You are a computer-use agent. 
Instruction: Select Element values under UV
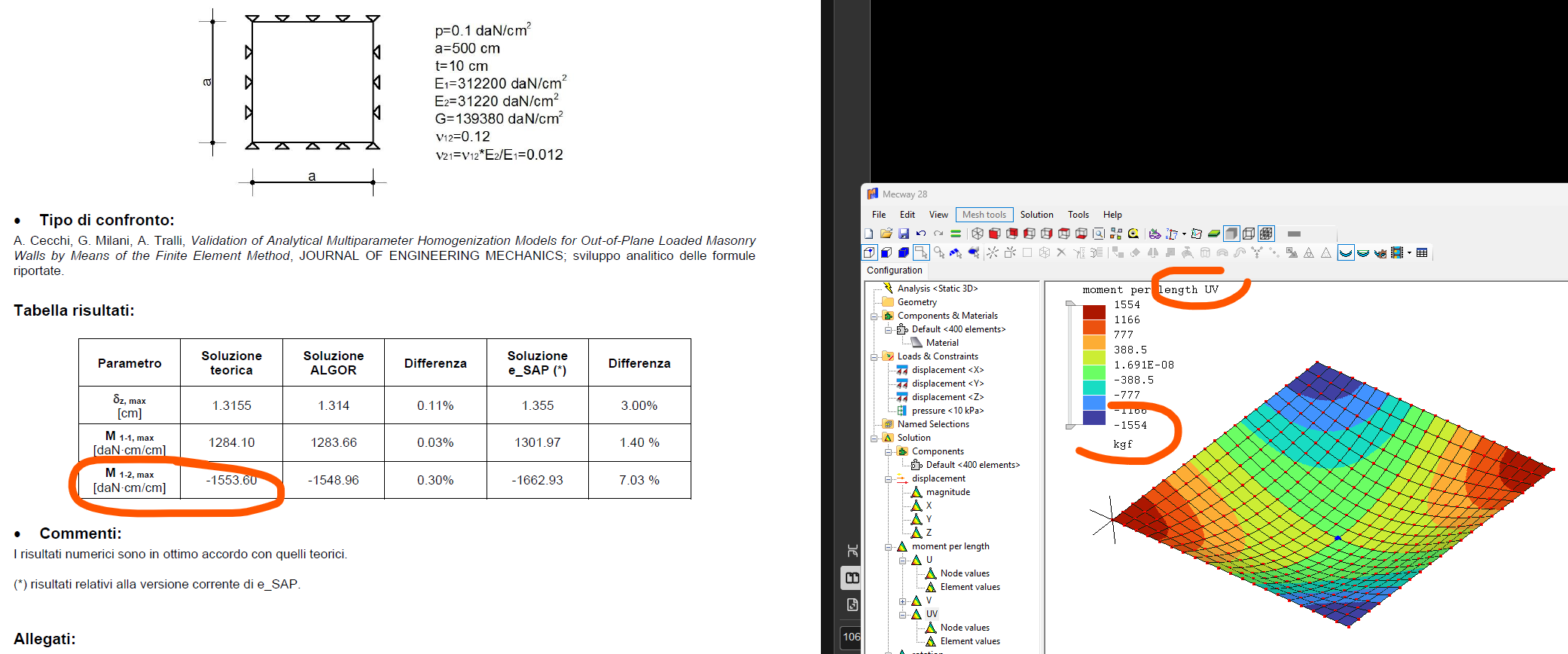(x=969, y=641)
